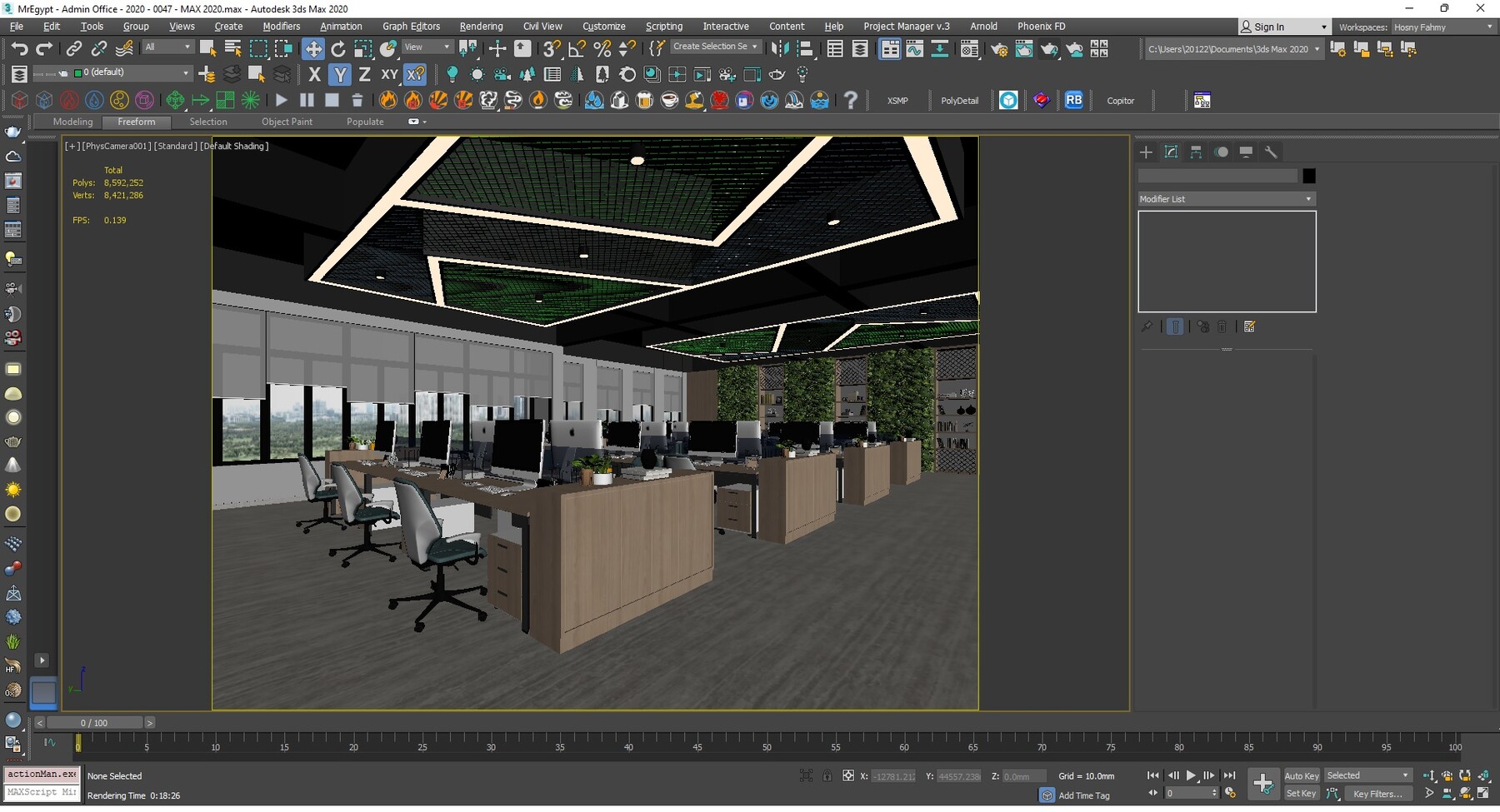Click the Undo icon
Viewport: 1500px width, 812px height.
(x=21, y=48)
